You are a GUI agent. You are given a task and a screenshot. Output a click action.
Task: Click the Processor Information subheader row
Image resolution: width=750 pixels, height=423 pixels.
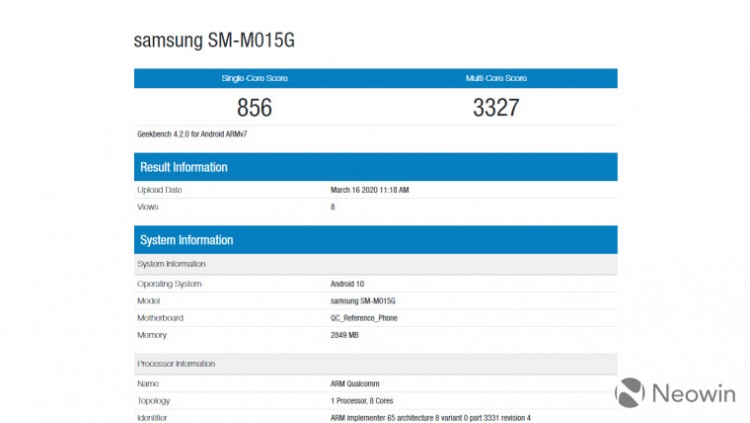pyautogui.click(x=375, y=364)
